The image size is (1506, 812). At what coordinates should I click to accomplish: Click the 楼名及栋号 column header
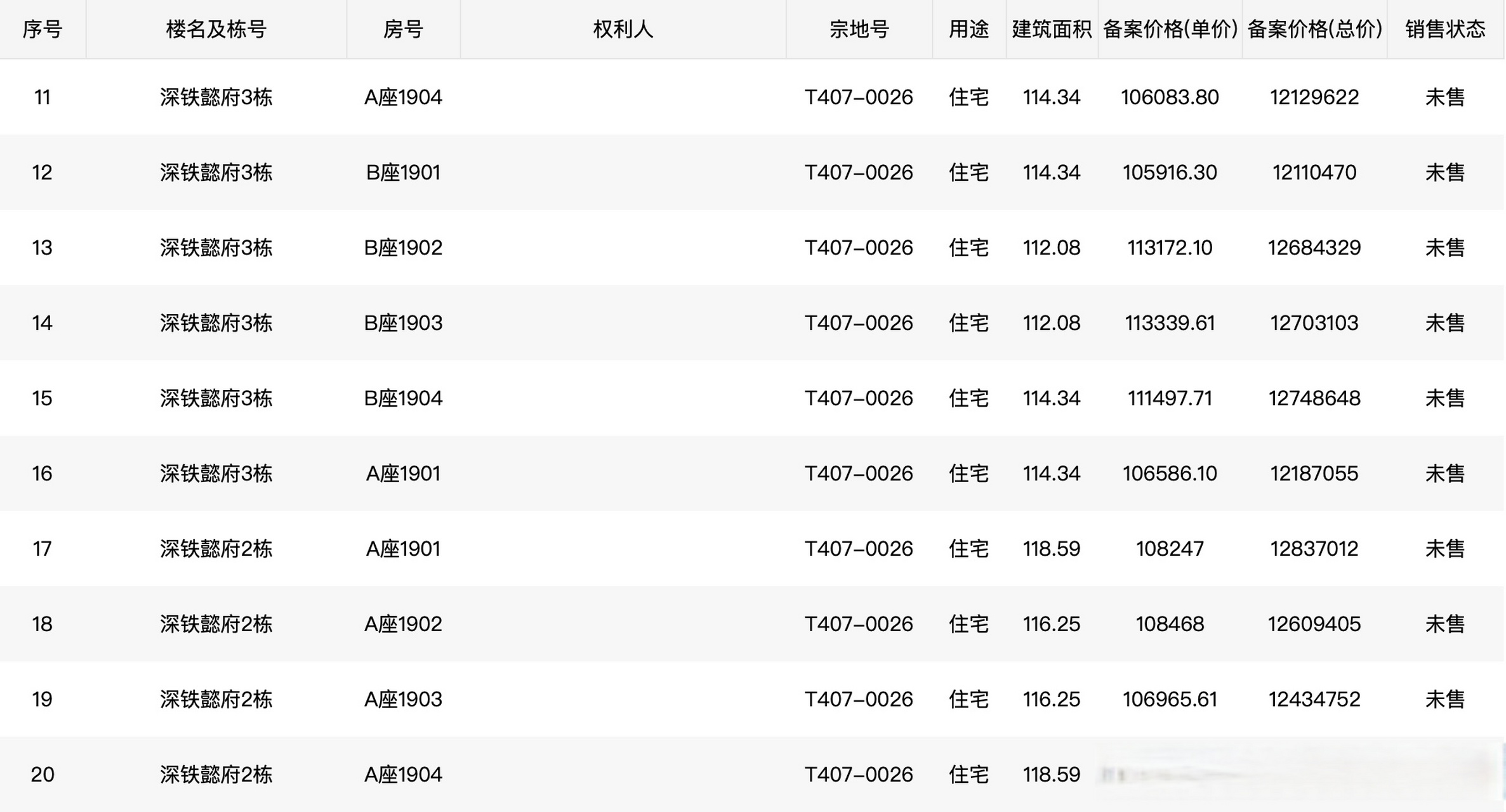click(x=216, y=29)
